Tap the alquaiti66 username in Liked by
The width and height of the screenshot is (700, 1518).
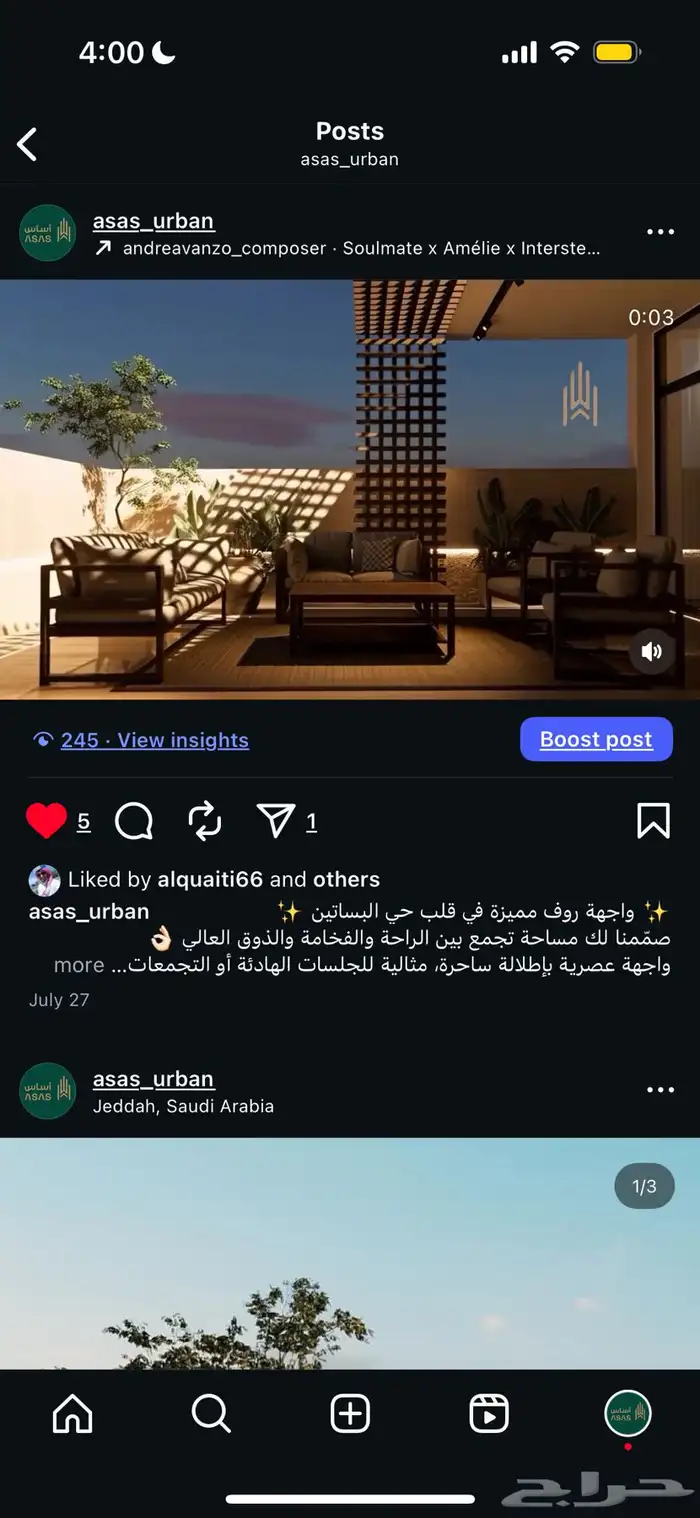[x=210, y=879]
